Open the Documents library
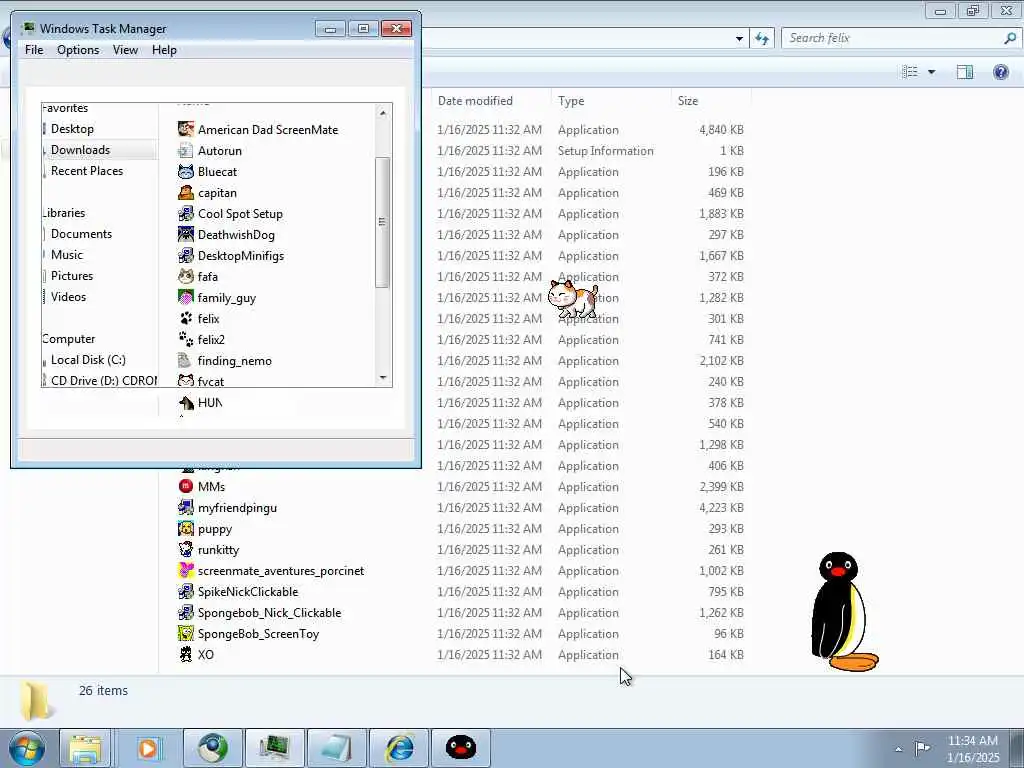Viewport: 1024px width, 768px height. tap(81, 234)
